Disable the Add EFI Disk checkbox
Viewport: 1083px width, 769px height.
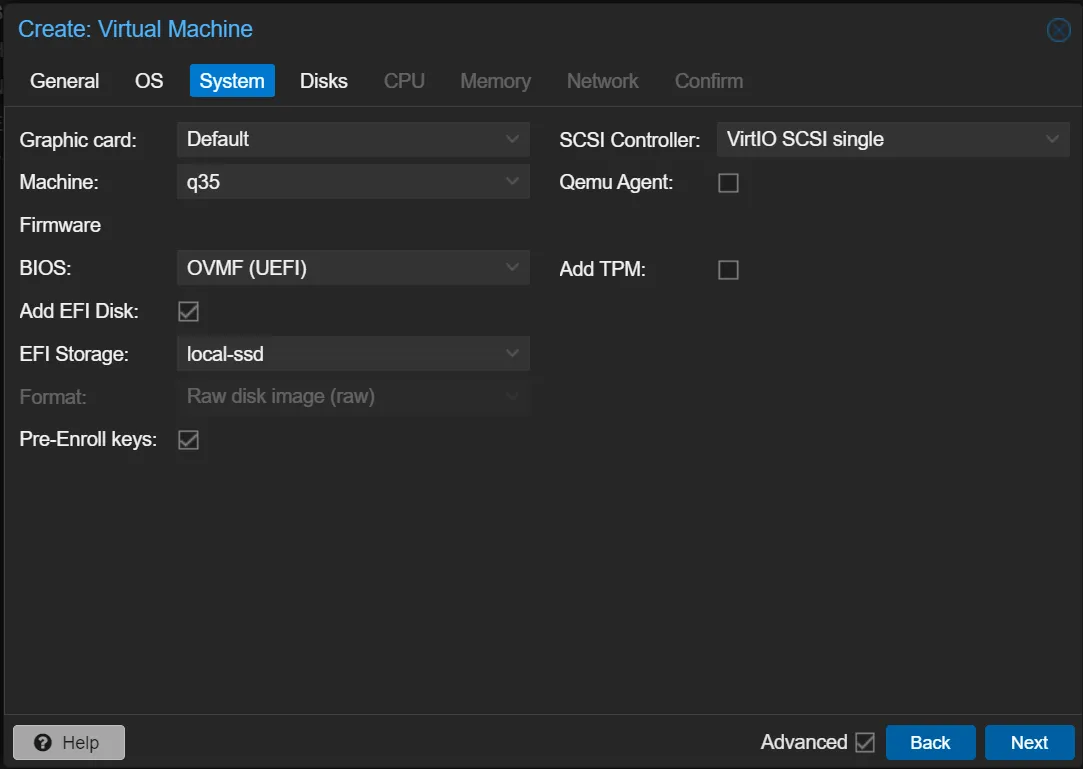188,311
